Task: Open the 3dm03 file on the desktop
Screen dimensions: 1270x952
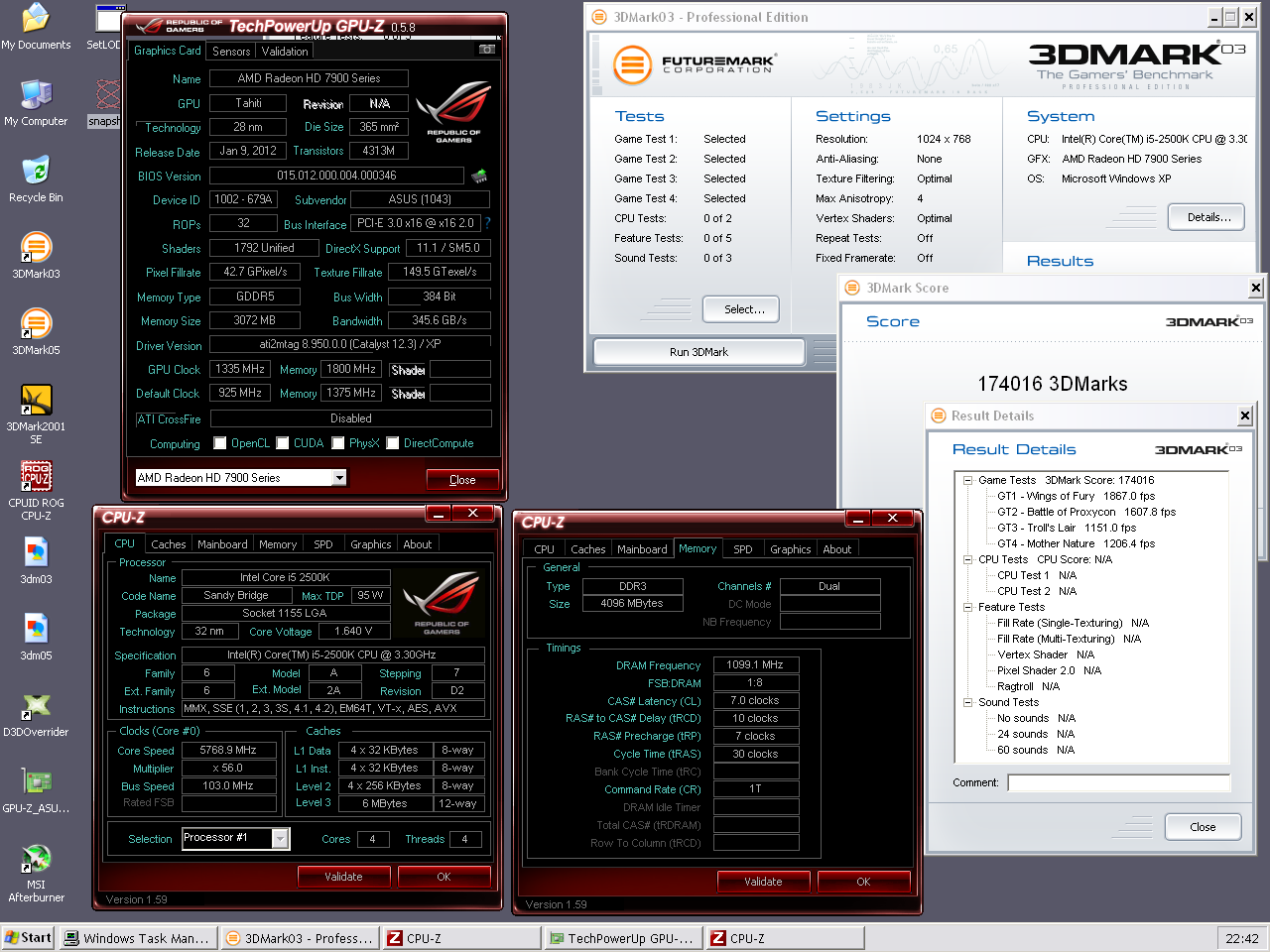Action: pyautogui.click(x=36, y=561)
